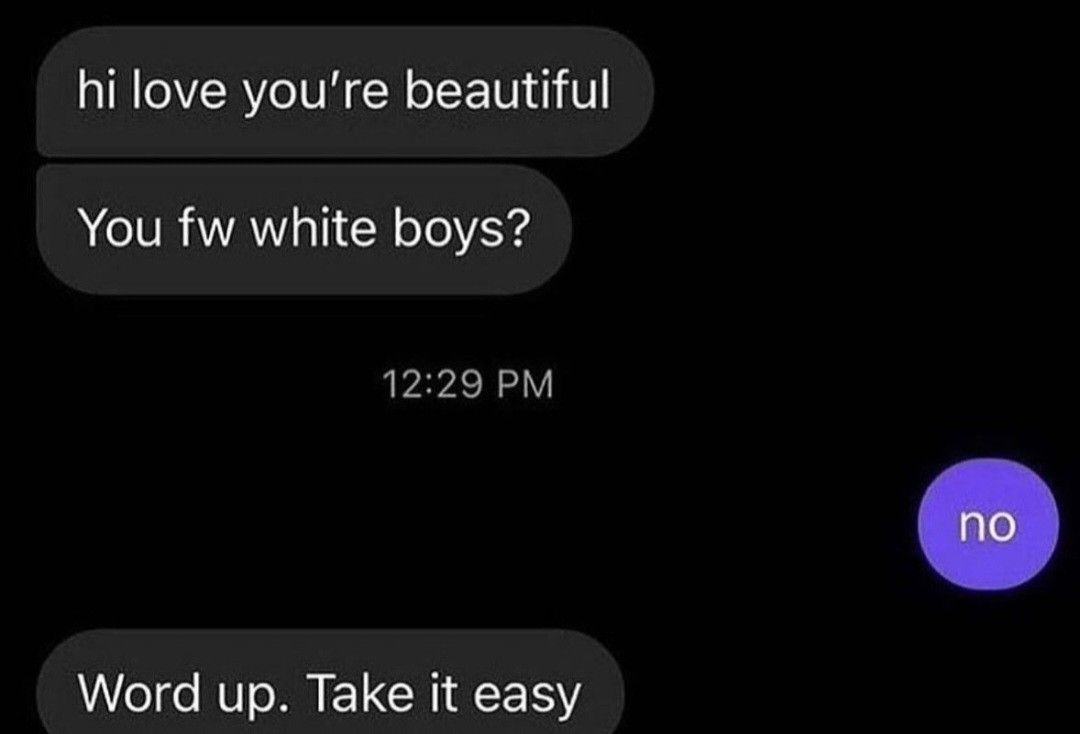
Task: Click the word "beautiful" in first message
Action: tap(507, 90)
